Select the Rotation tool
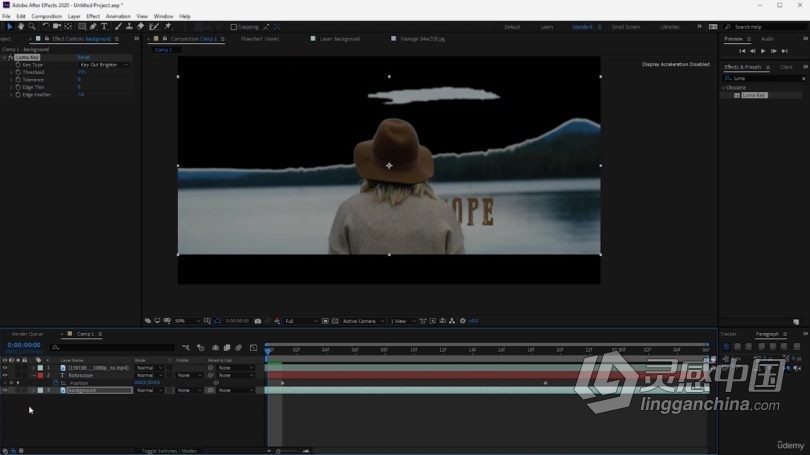This screenshot has width=810, height=455. [45, 26]
